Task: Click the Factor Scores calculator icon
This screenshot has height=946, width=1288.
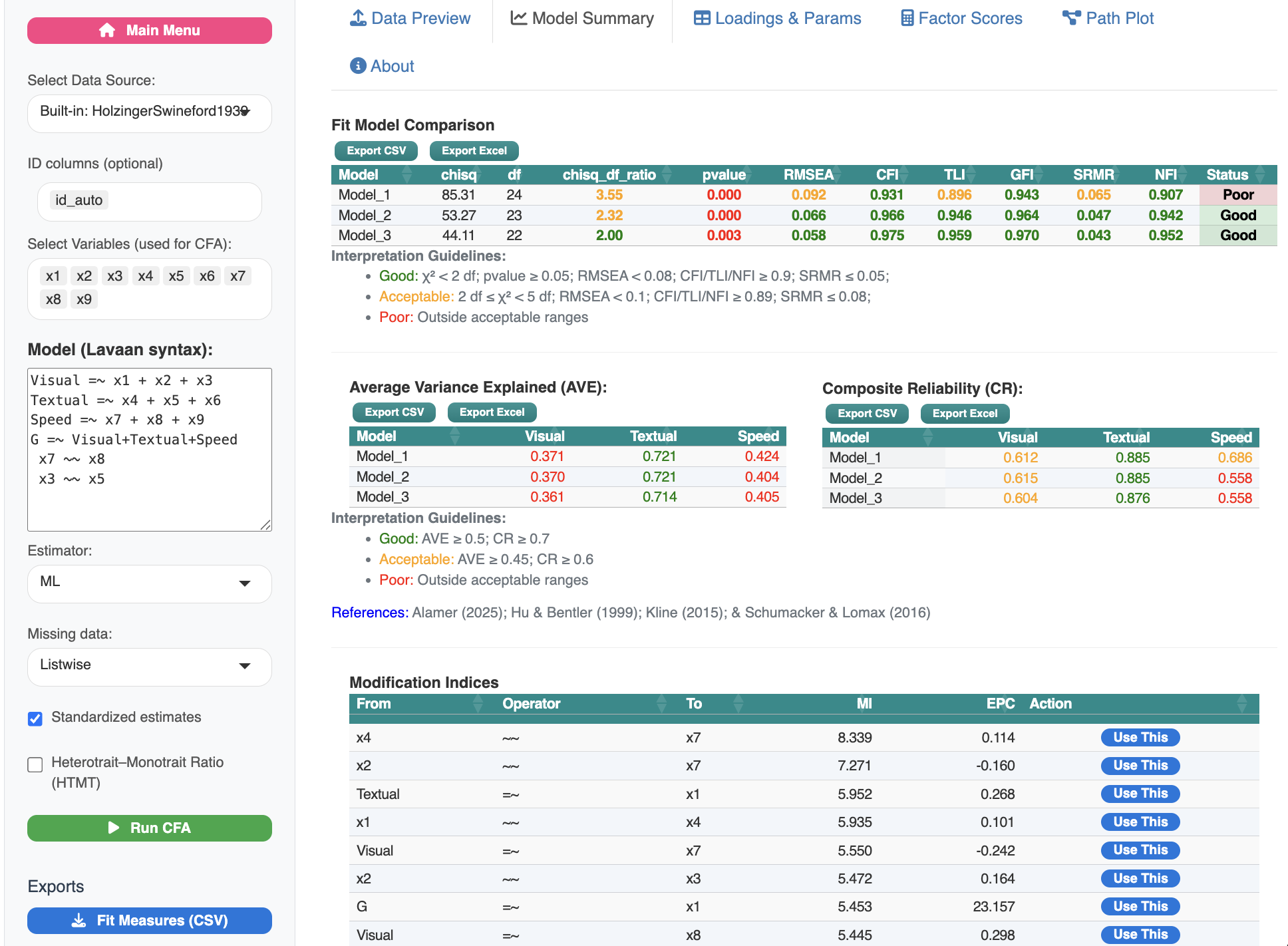Action: 907,18
